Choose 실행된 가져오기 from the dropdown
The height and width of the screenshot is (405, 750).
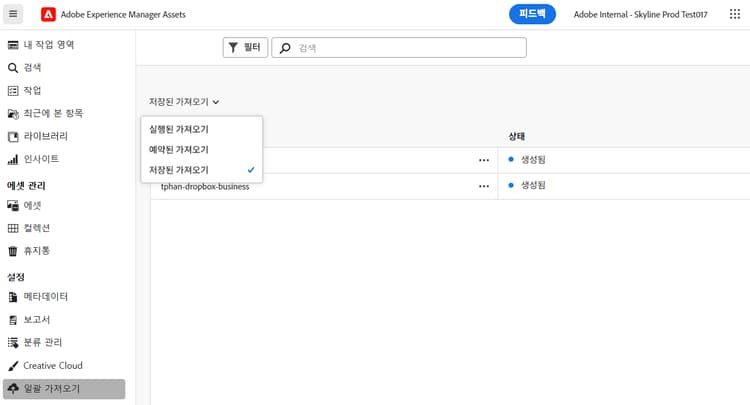pyautogui.click(x=202, y=129)
